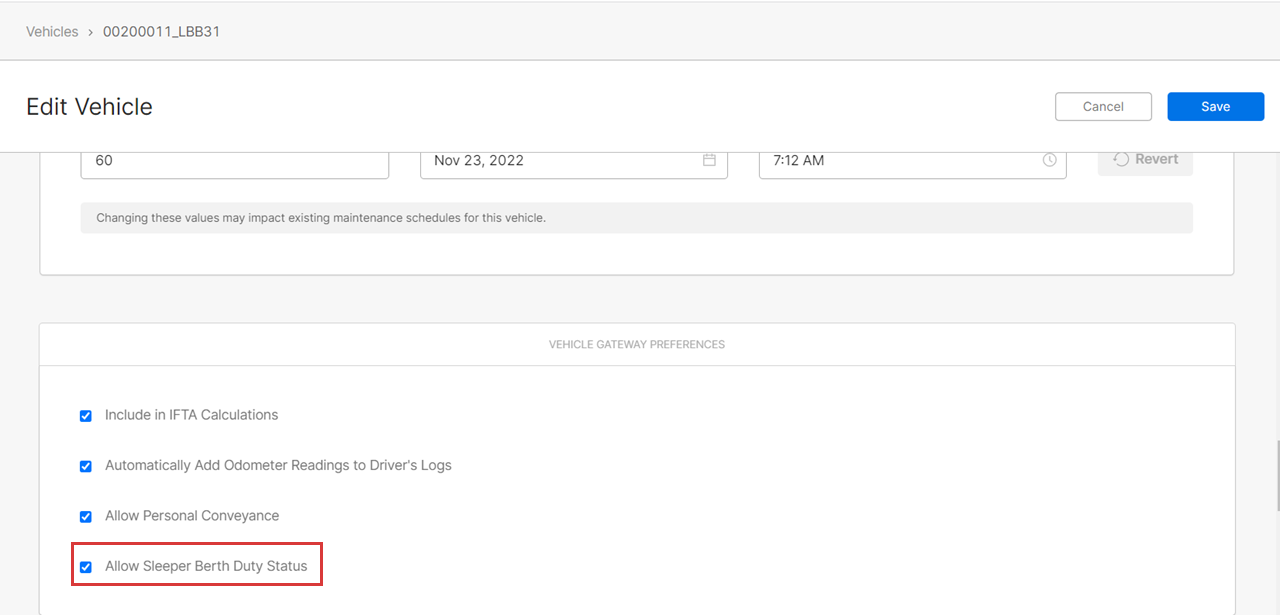The height and width of the screenshot is (615, 1280).
Task: Go back to Vehicles breadcrumb
Action: [52, 32]
